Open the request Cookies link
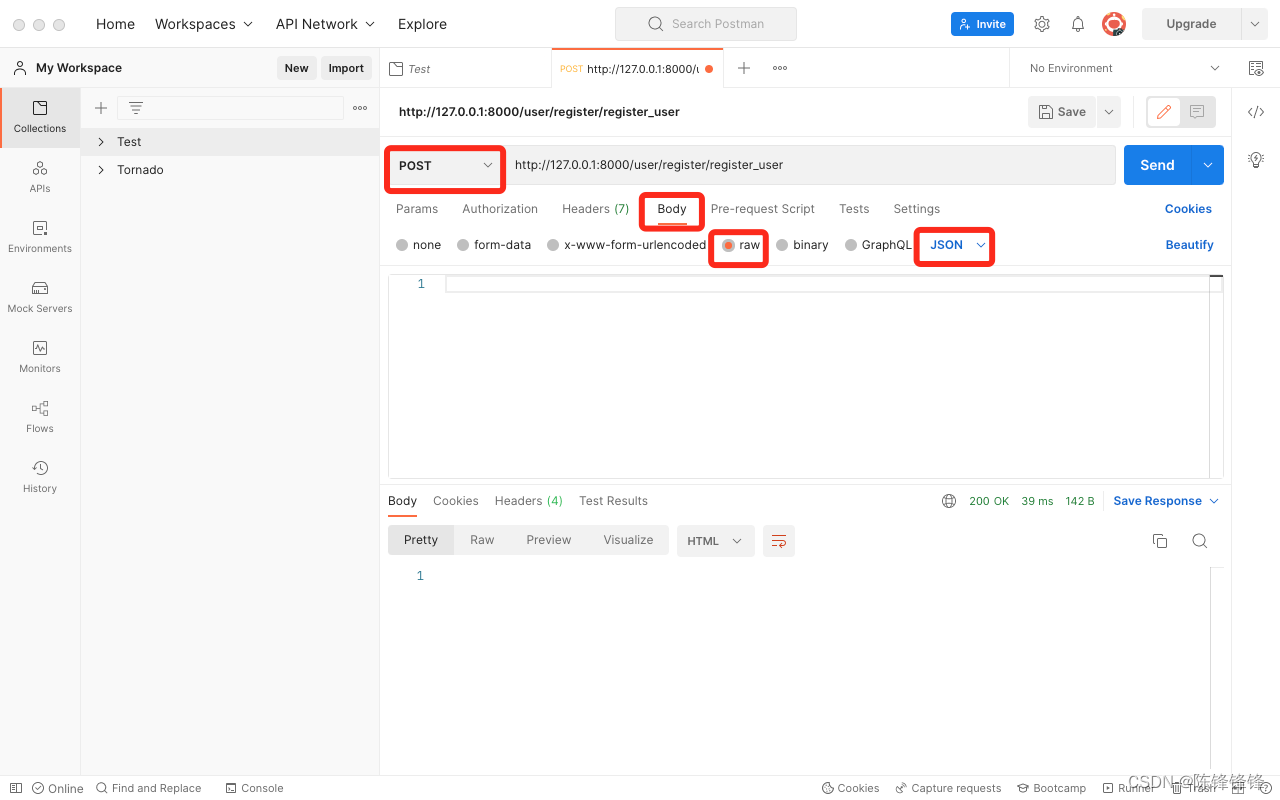1280x800 pixels. tap(1188, 209)
